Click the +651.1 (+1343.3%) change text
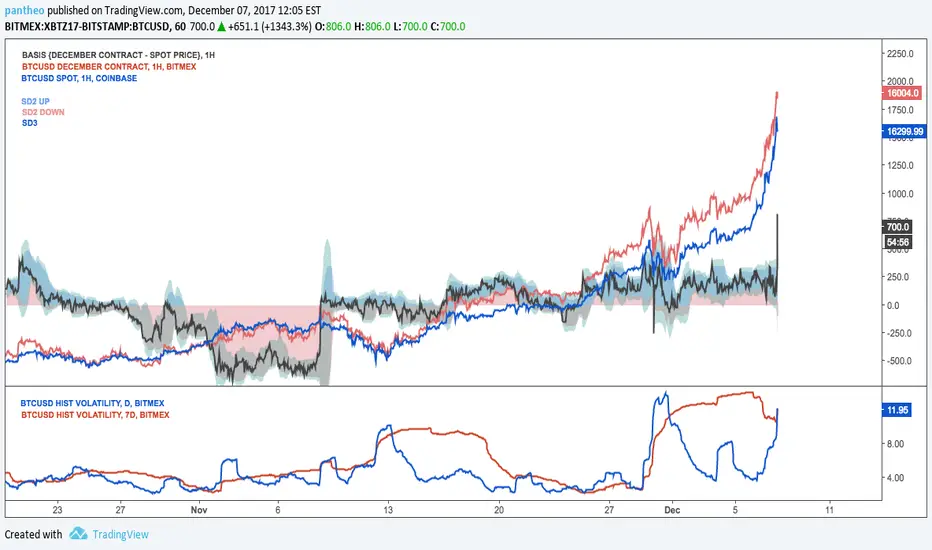 point(270,27)
